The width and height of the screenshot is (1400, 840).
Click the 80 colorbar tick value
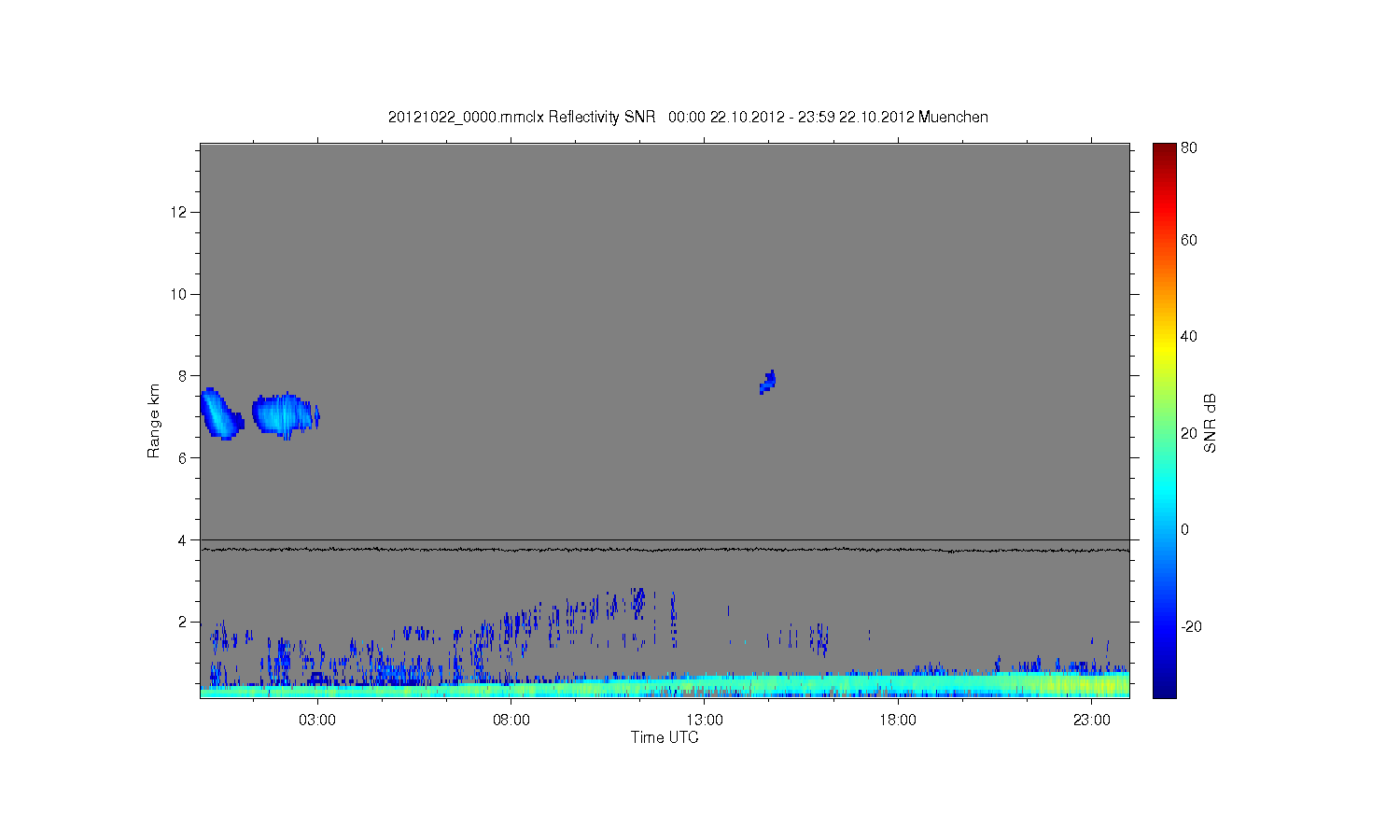(x=1189, y=147)
